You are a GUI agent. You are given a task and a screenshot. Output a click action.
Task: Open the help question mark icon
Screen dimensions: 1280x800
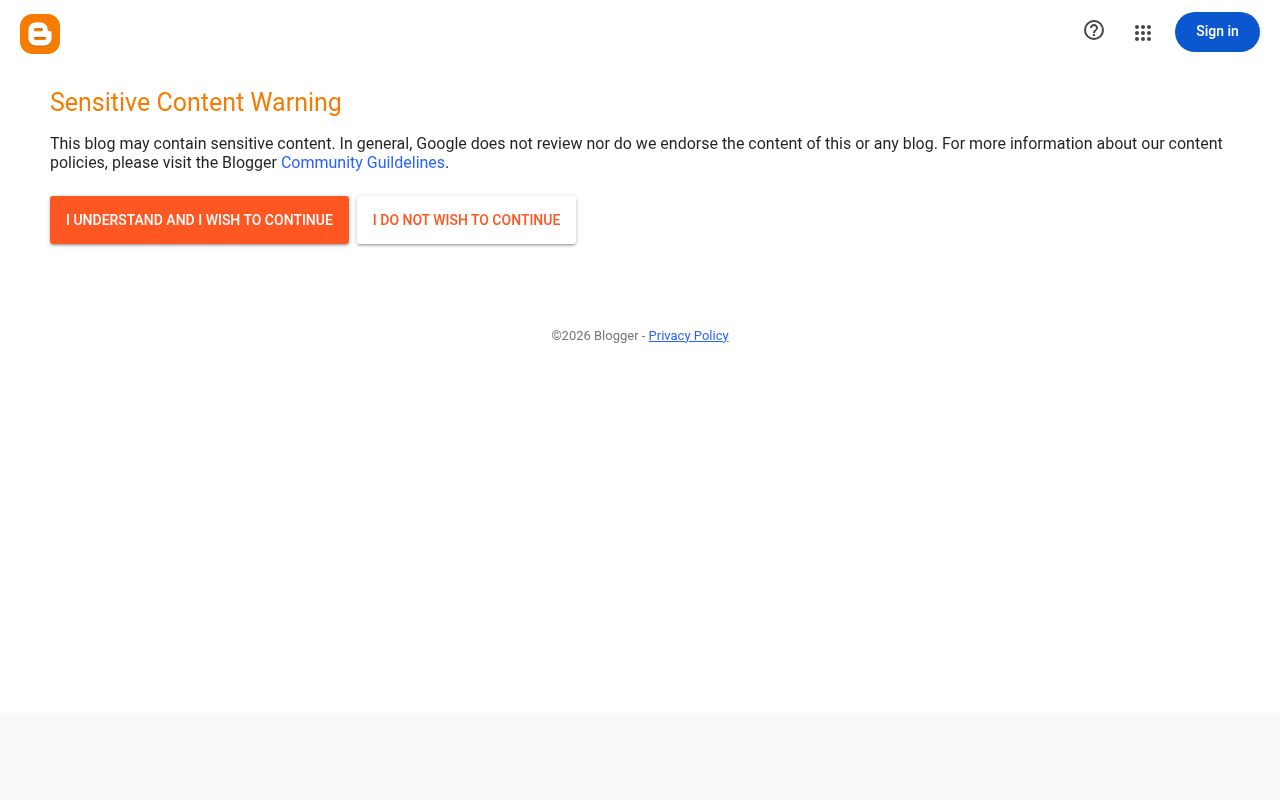point(1094,31)
